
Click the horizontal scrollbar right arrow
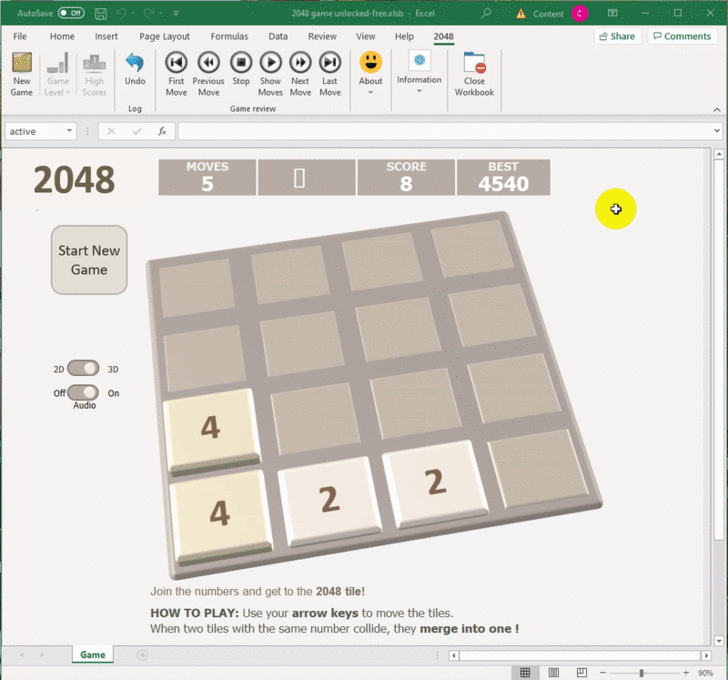tap(706, 655)
